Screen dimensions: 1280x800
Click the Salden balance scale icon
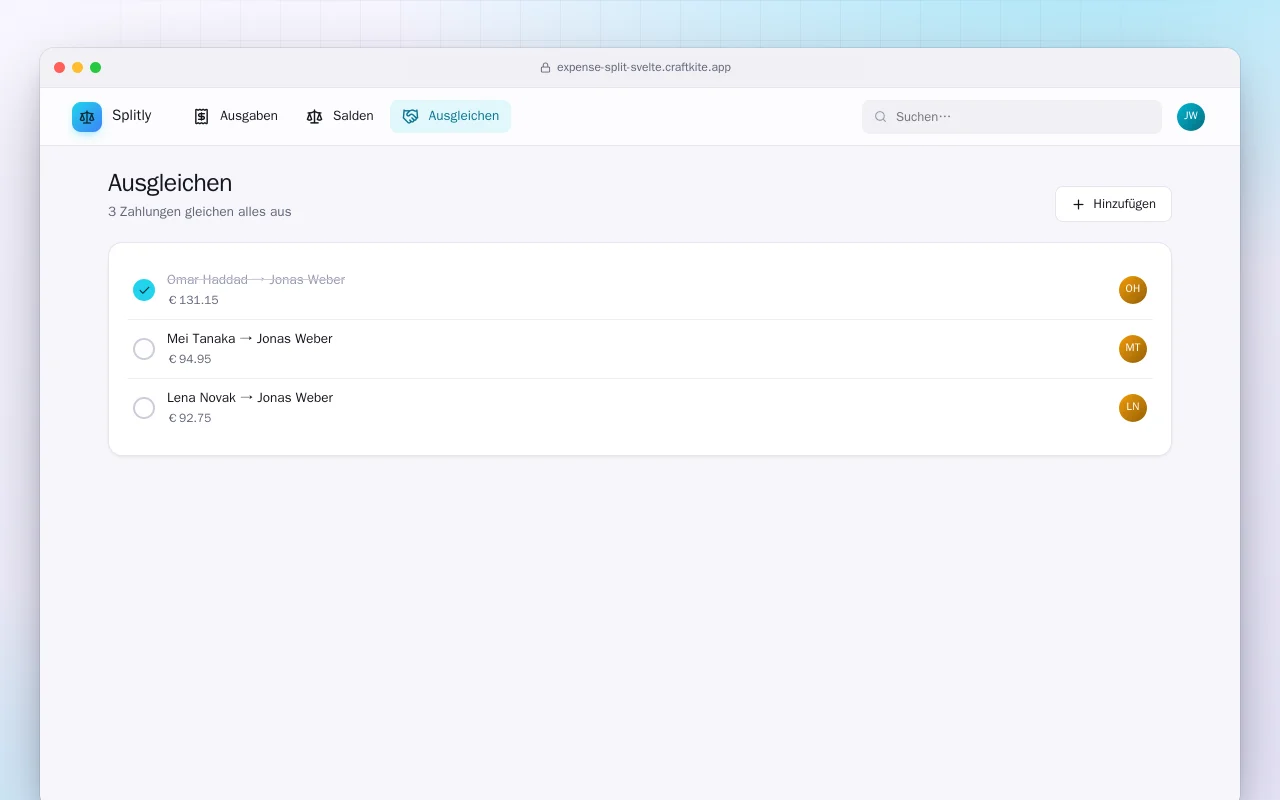tap(315, 116)
